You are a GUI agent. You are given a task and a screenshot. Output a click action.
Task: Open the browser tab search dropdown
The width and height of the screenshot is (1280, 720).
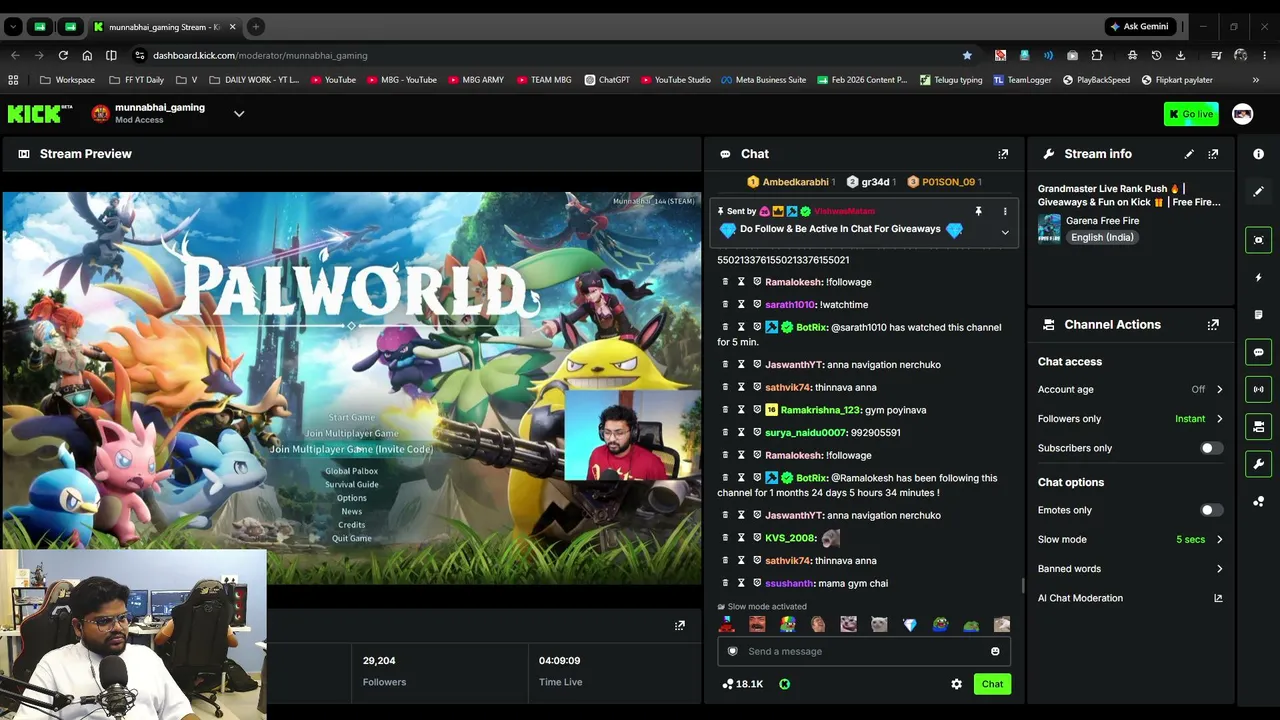13,27
